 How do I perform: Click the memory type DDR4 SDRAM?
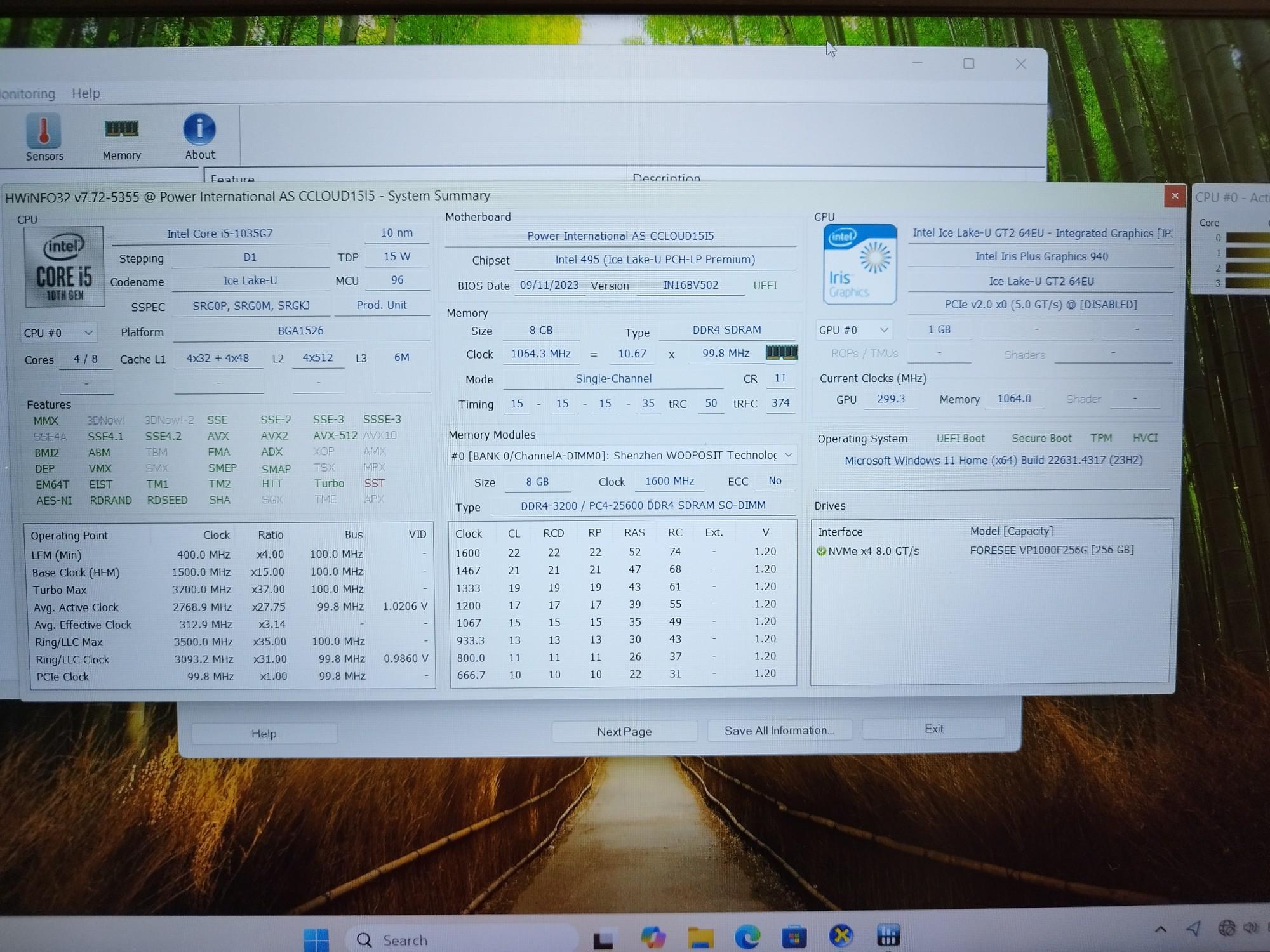726,330
